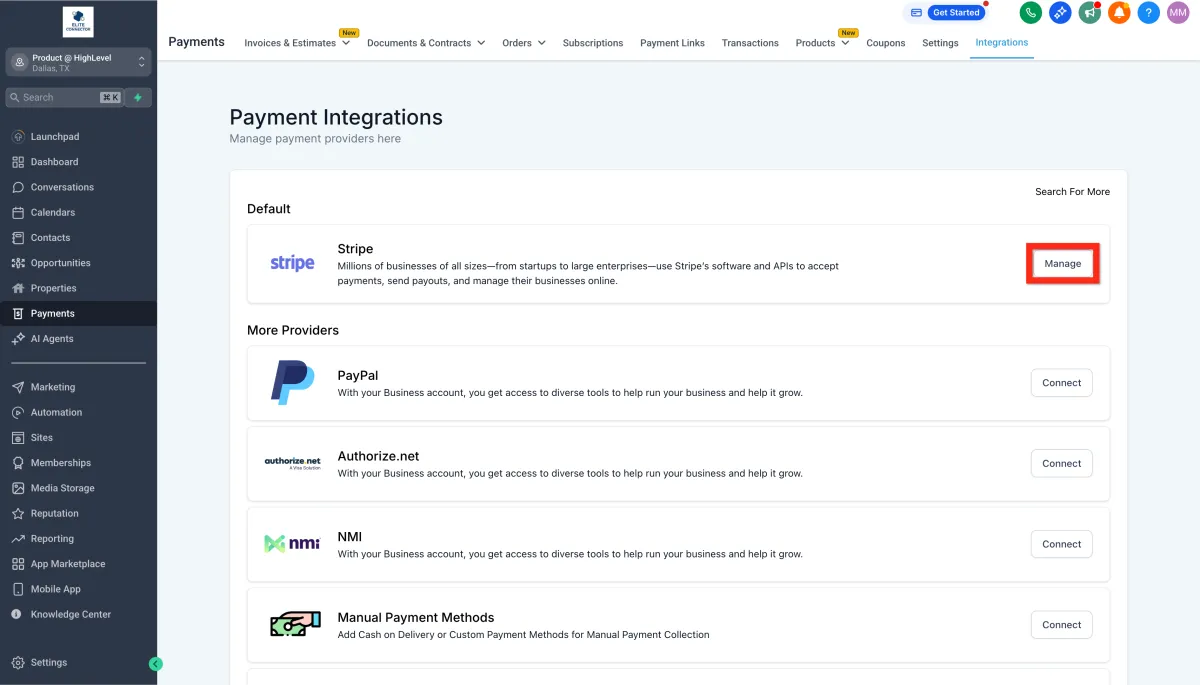Viewport: 1200px width, 685px height.
Task: Open Automation in the sidebar
Action: 56,412
